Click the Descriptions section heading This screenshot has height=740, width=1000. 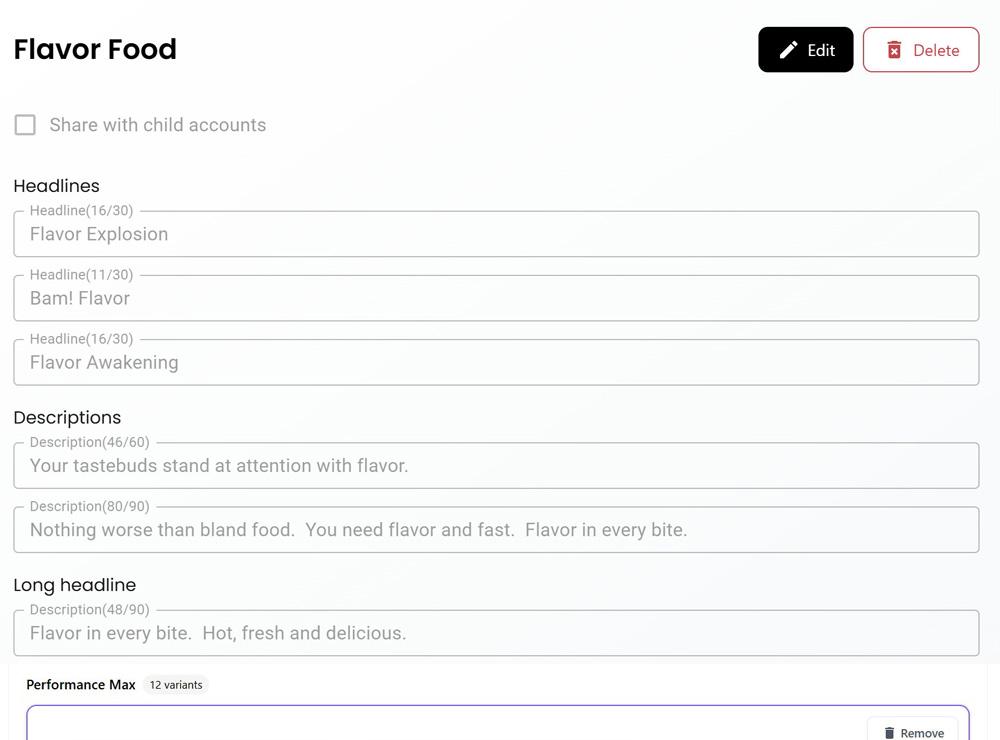click(x=67, y=418)
